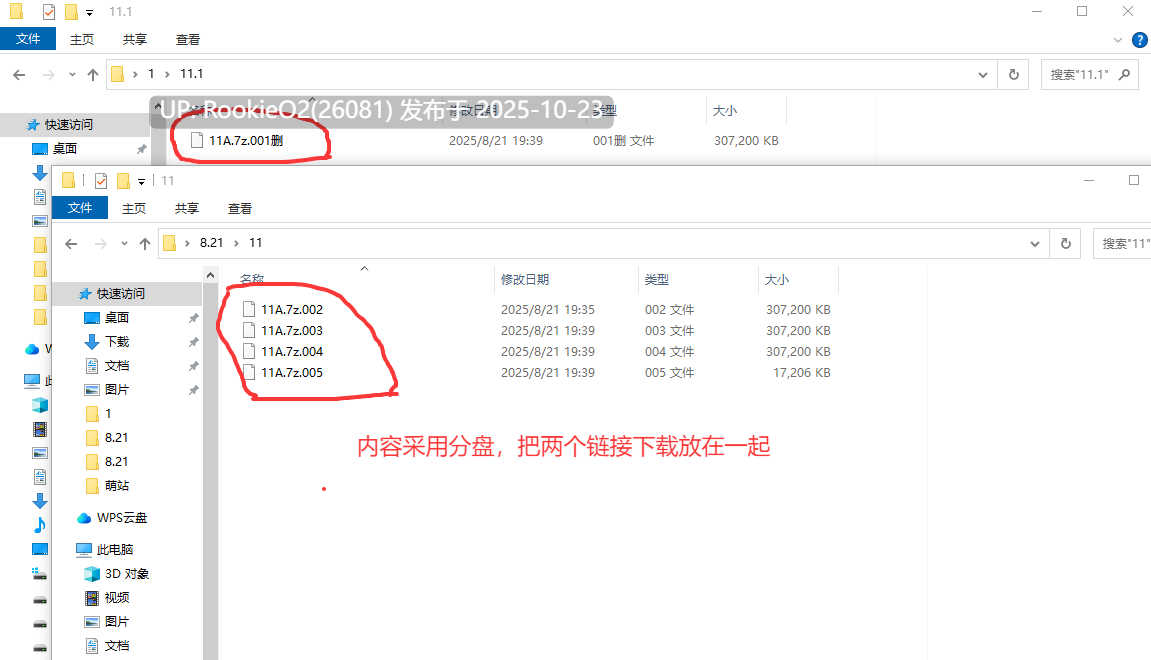
Task: Select 此电脑 in window 11 sidebar
Action: tap(115, 550)
